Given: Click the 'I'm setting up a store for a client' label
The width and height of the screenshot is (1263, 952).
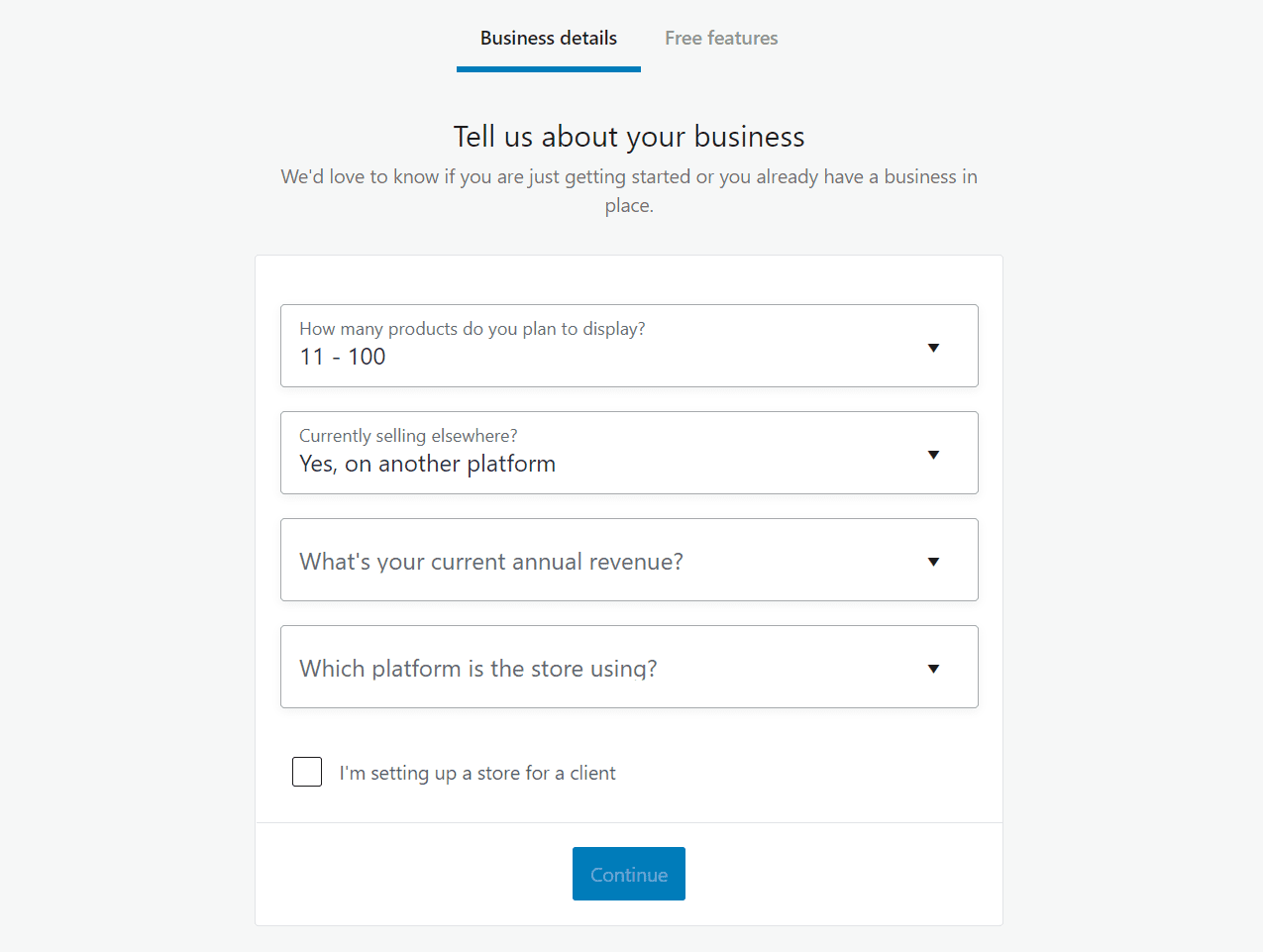Looking at the screenshot, I should 477,773.
